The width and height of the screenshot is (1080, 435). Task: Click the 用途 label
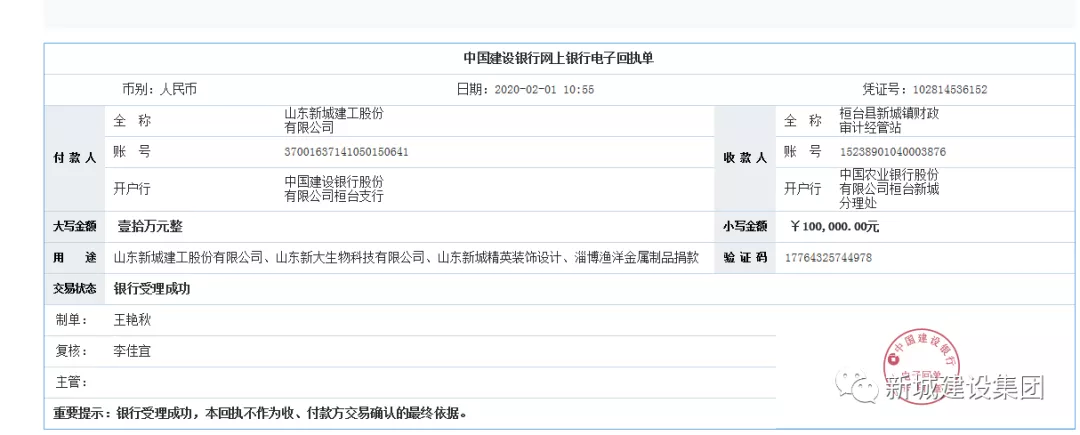click(x=74, y=258)
